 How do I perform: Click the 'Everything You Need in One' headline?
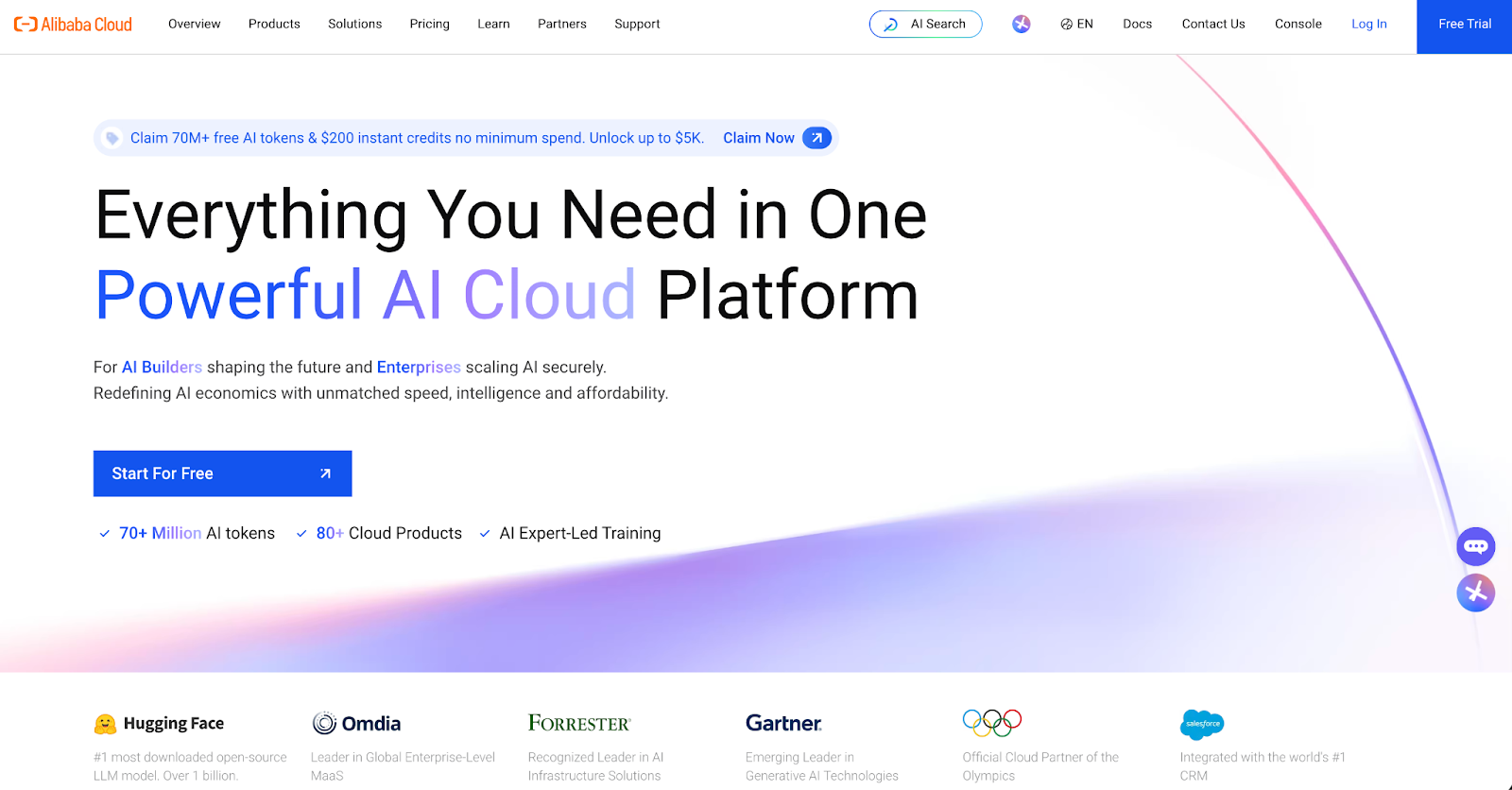(511, 216)
